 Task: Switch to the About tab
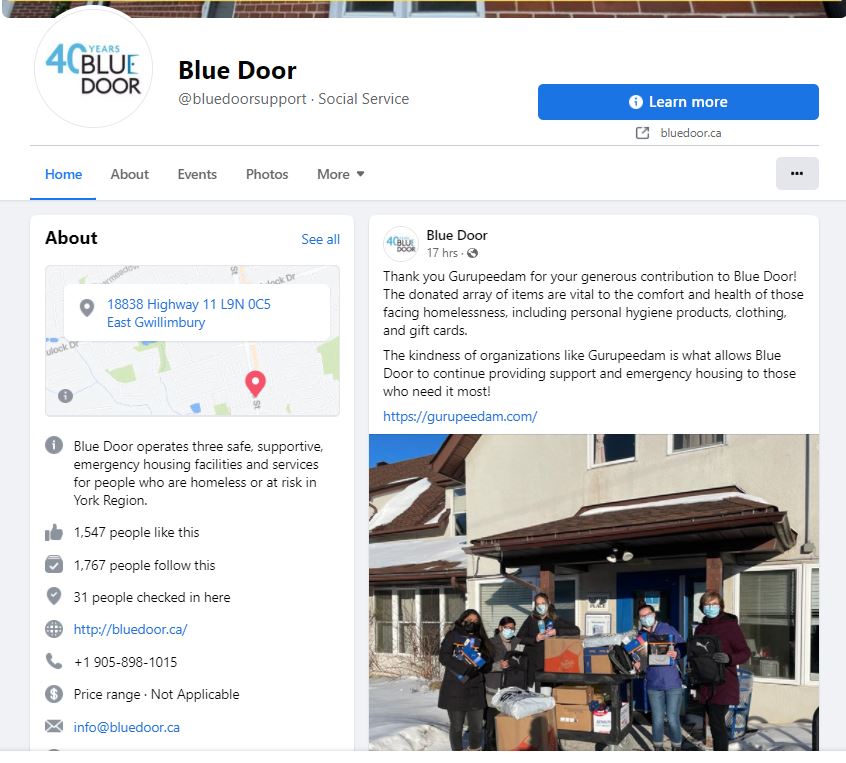point(129,174)
